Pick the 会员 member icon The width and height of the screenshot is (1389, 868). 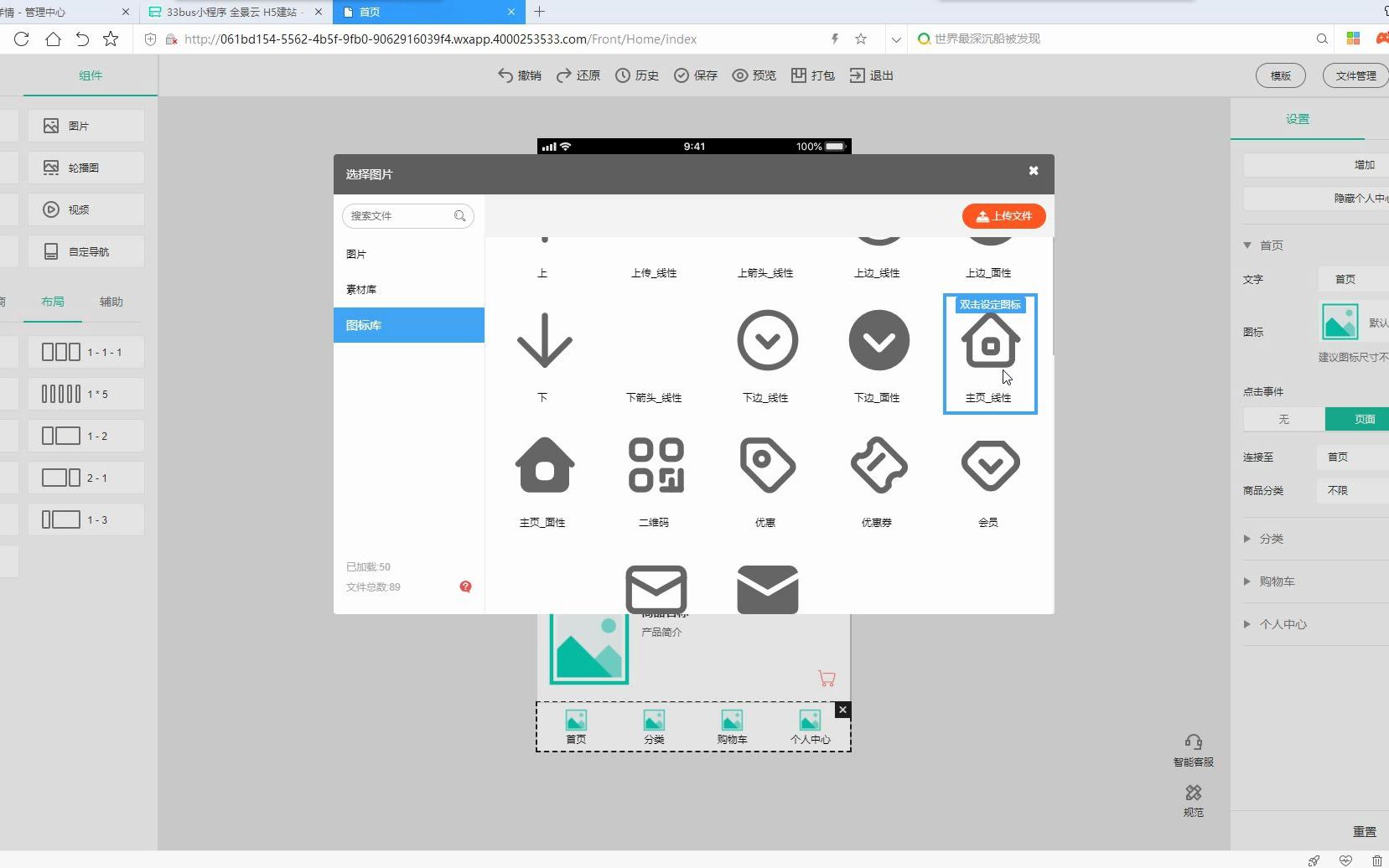(990, 465)
